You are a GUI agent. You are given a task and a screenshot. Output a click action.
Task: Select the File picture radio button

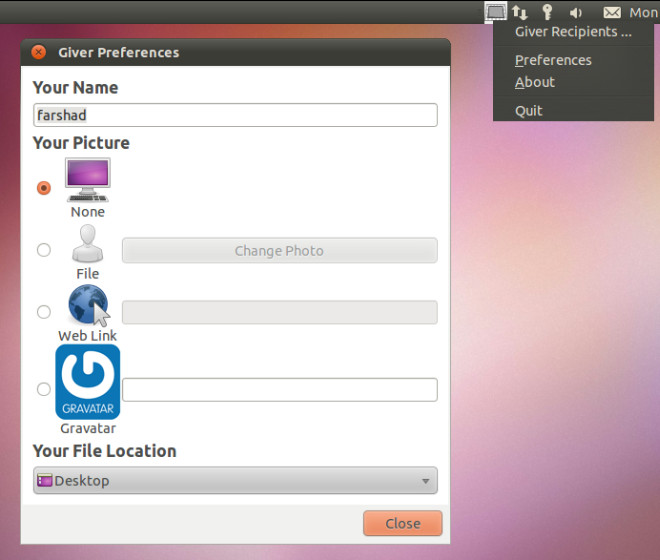(44, 250)
